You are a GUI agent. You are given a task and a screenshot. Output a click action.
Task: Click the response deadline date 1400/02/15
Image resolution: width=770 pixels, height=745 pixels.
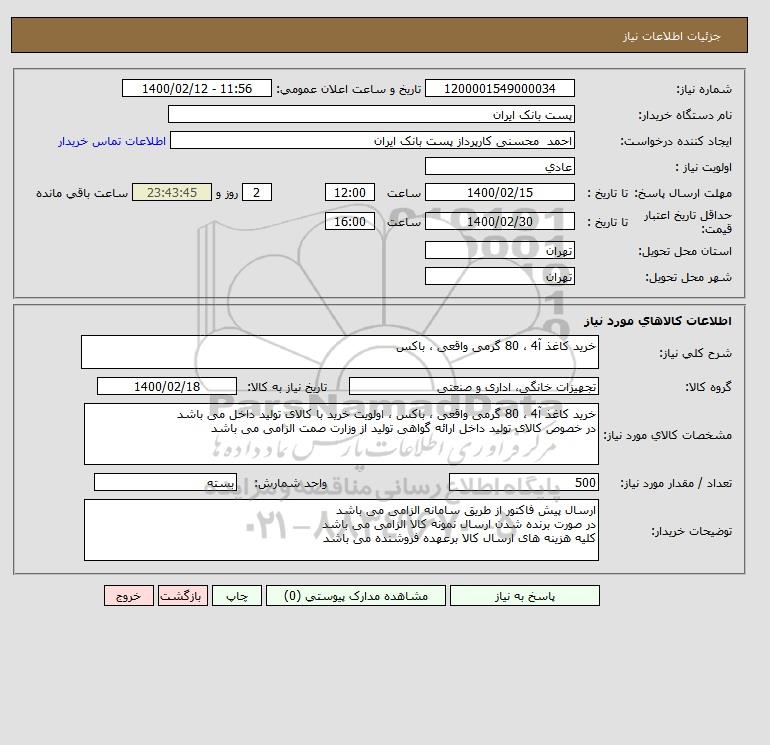point(499,193)
